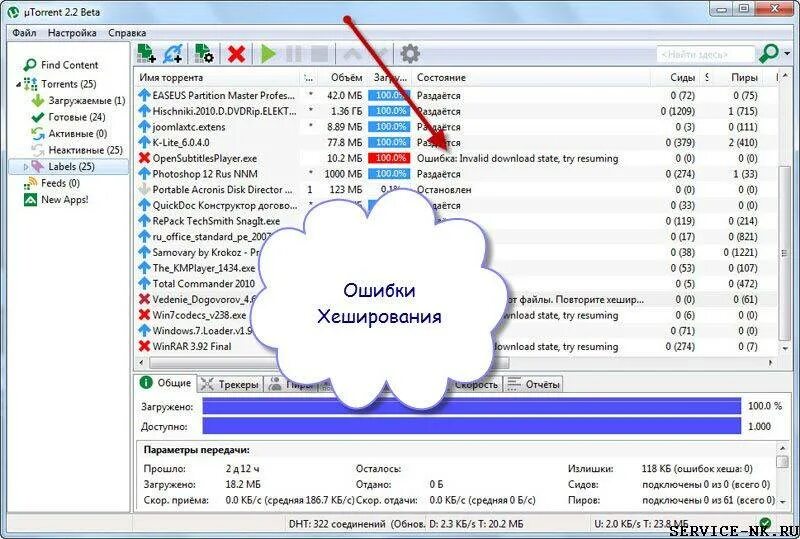
Task: Click the Загружено blue progress bar
Action: pos(471,406)
